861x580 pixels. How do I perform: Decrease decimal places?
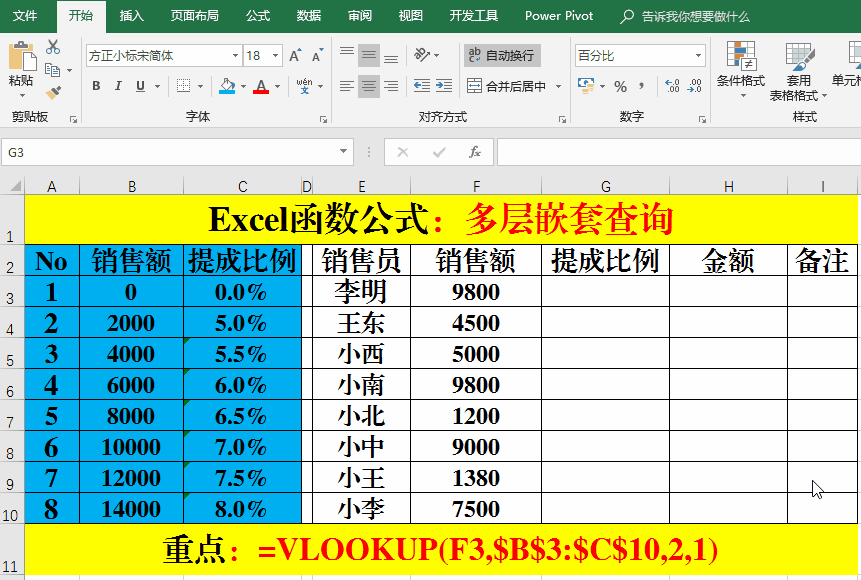694,86
